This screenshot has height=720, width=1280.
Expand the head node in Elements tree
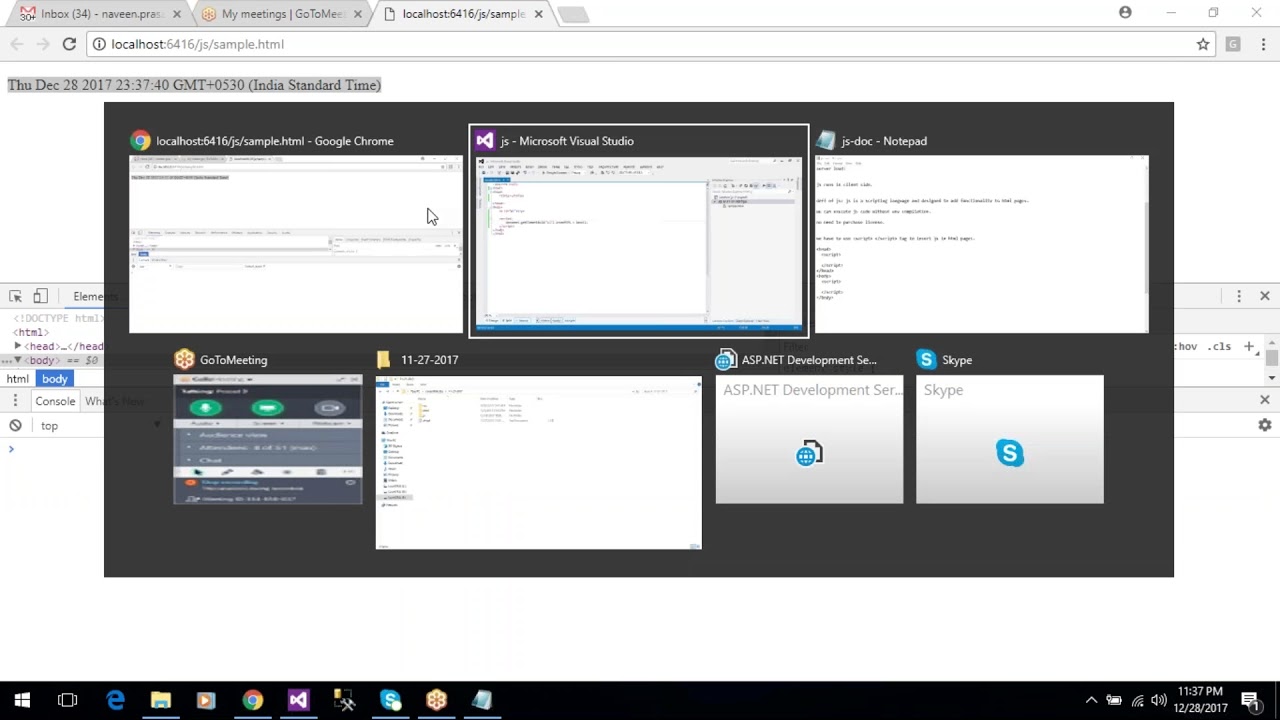point(17,346)
